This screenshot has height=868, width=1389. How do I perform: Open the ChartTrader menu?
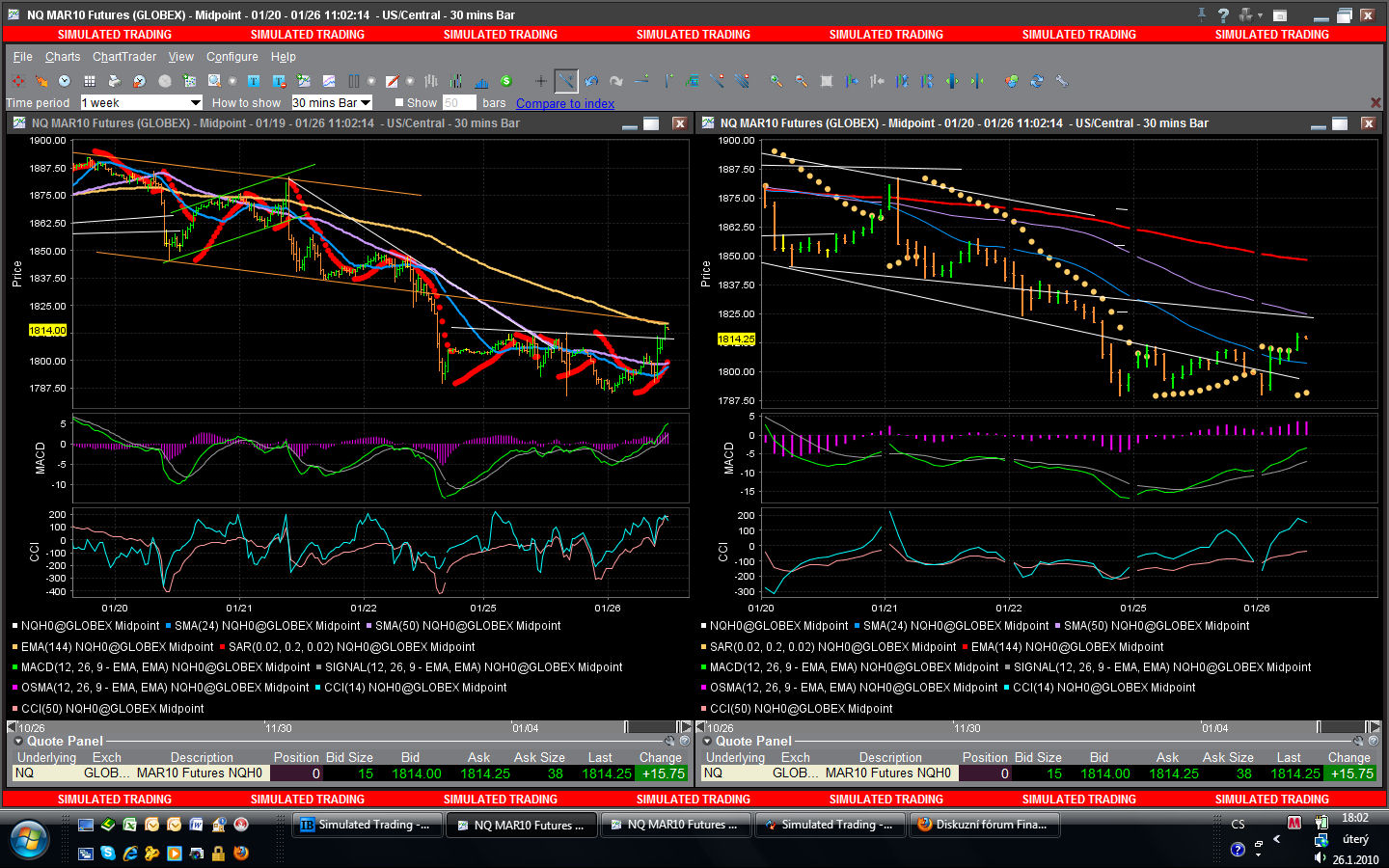(x=123, y=57)
